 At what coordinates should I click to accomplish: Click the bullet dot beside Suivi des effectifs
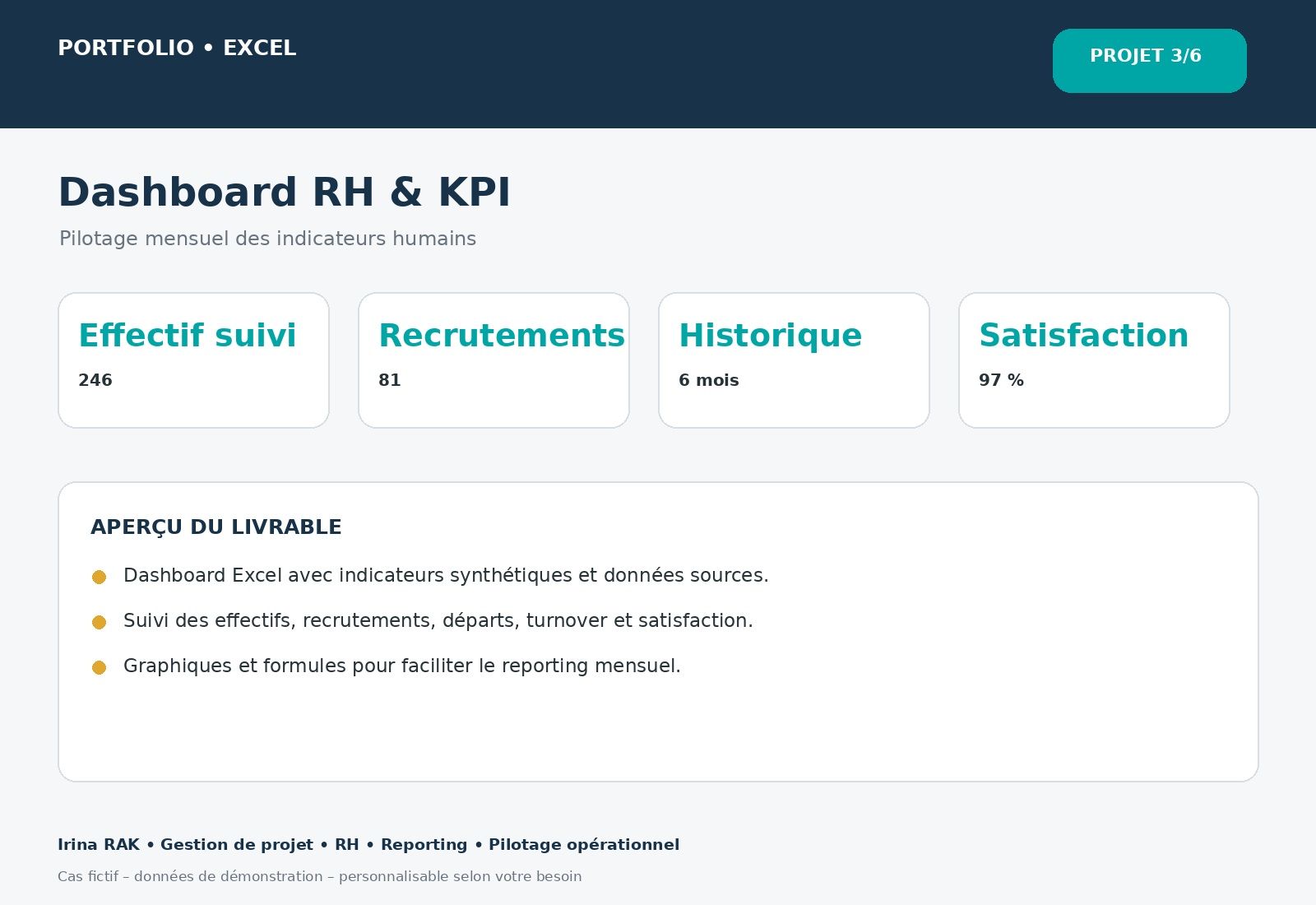click(99, 622)
